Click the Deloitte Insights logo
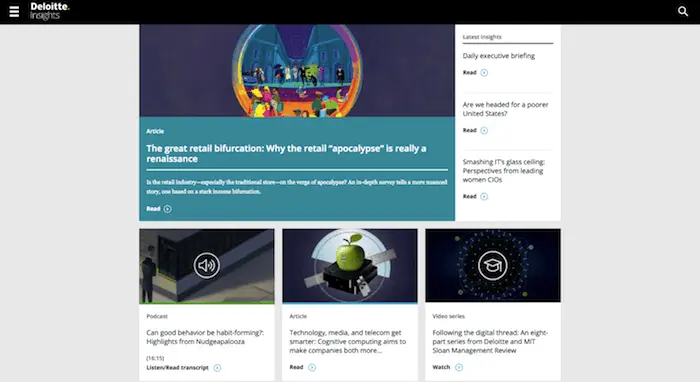 pyautogui.click(x=50, y=11)
